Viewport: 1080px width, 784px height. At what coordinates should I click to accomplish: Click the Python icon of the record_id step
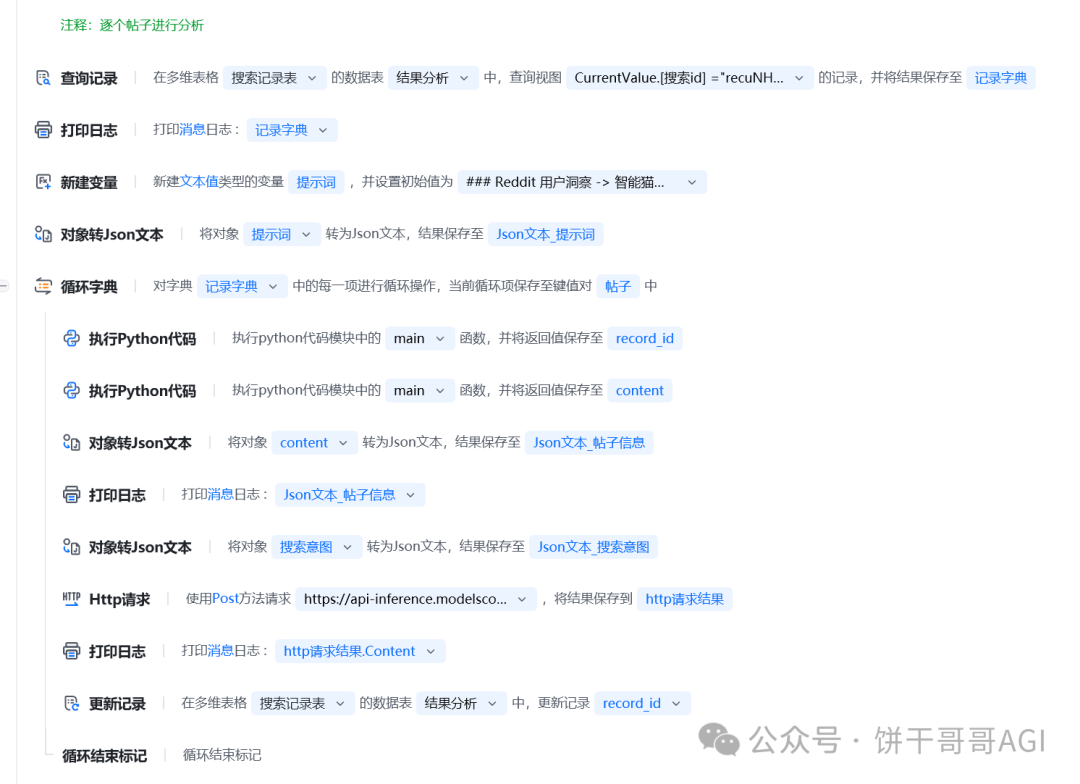coord(72,338)
